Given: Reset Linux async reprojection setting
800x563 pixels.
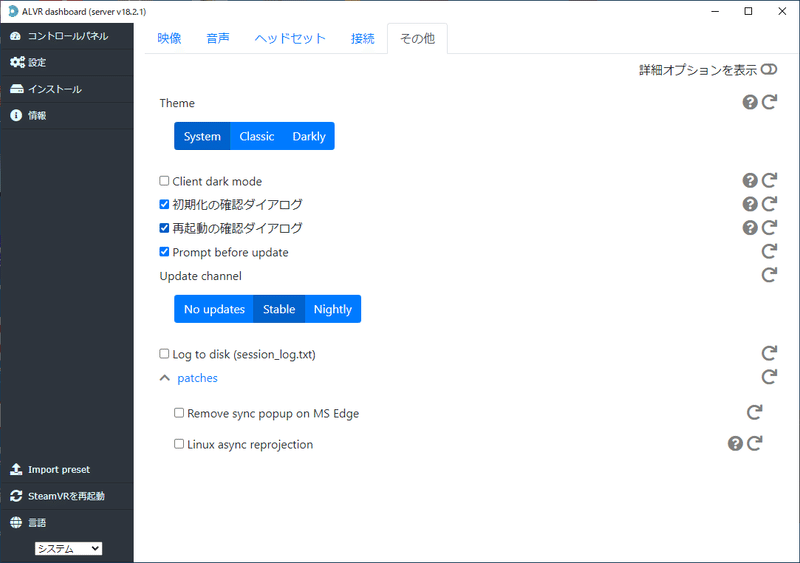Looking at the screenshot, I should [x=755, y=443].
